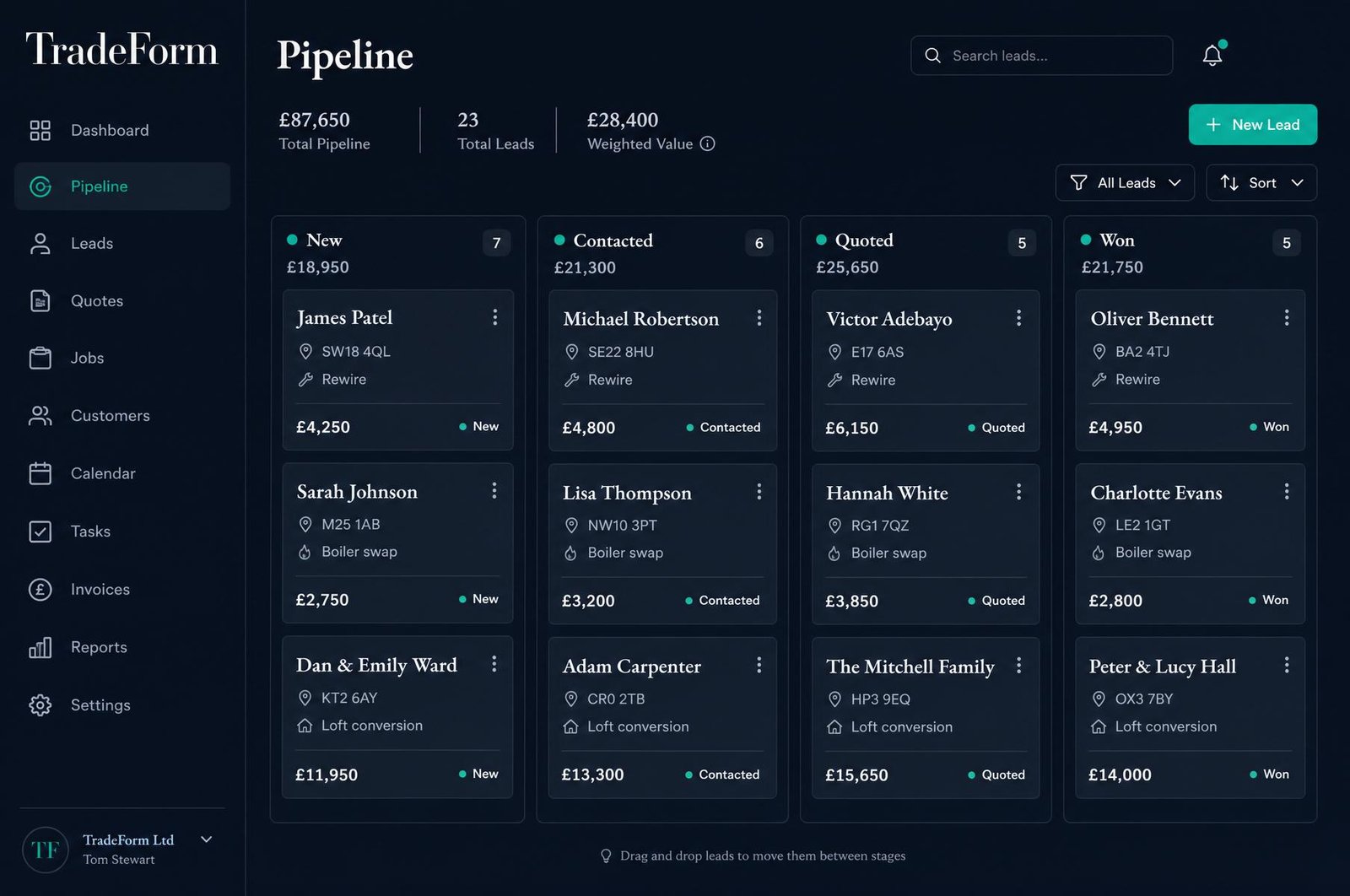Click SE22 8HU postcode on Robertson card

coord(621,352)
